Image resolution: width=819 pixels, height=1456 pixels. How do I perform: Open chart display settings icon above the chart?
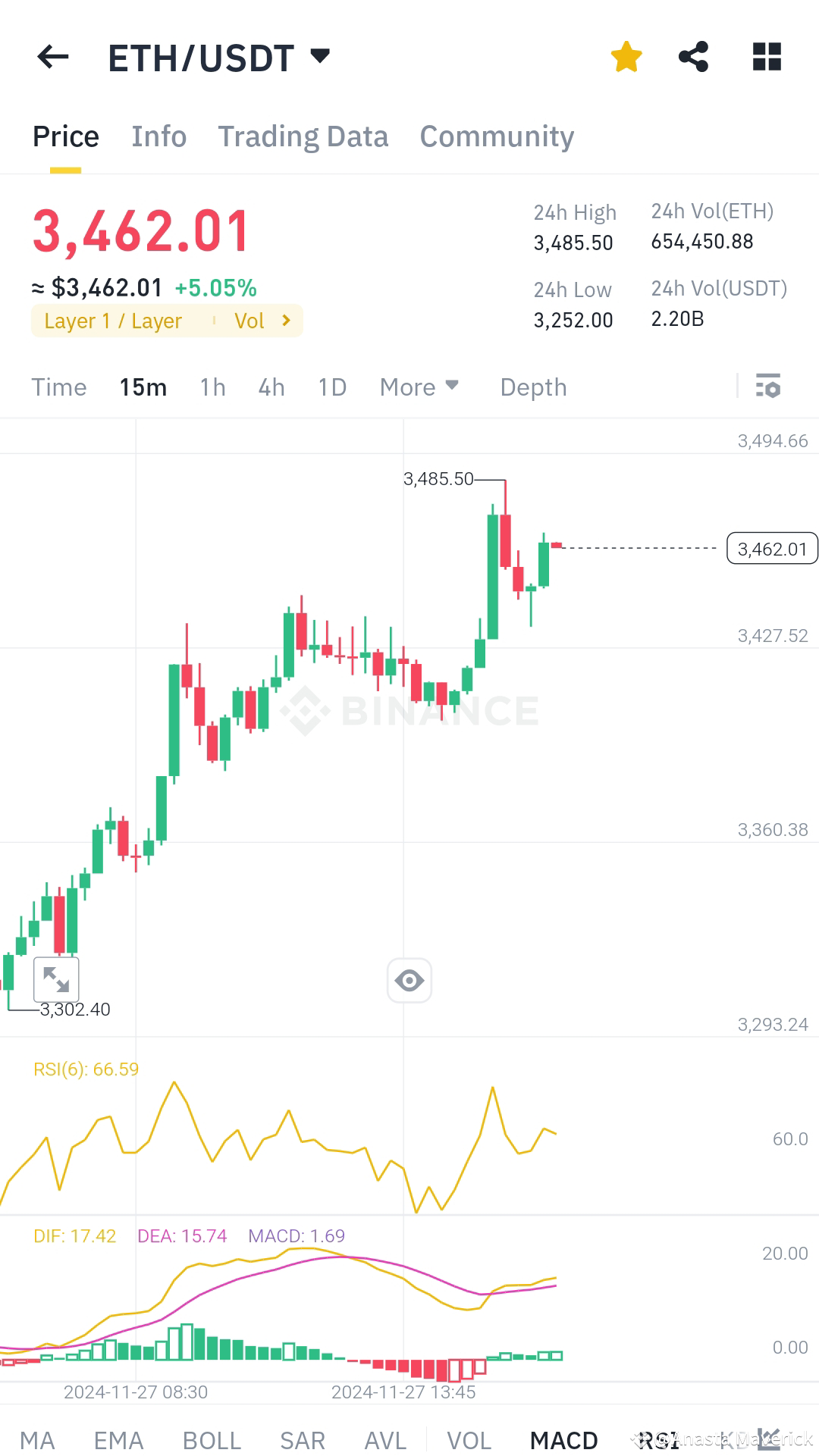click(768, 387)
